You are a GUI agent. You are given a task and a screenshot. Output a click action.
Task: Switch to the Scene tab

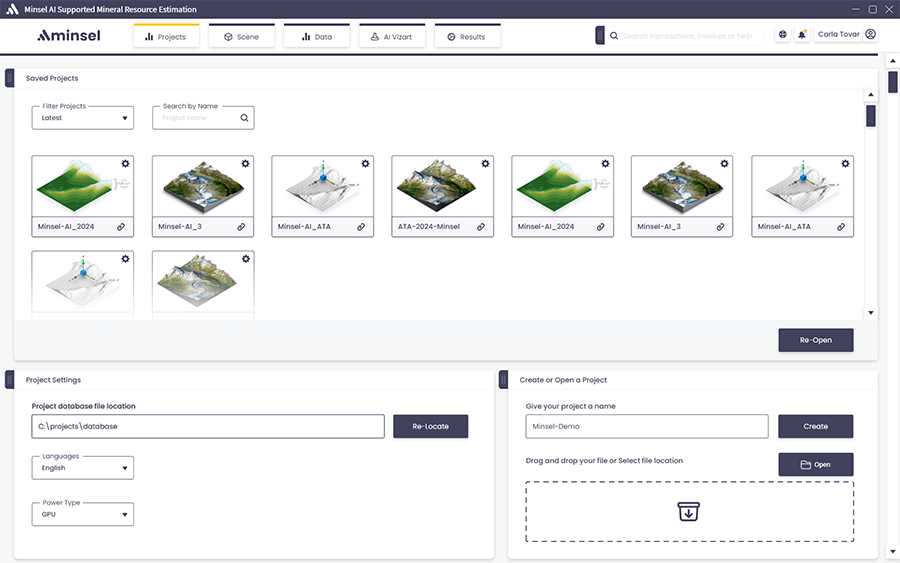click(x=241, y=37)
